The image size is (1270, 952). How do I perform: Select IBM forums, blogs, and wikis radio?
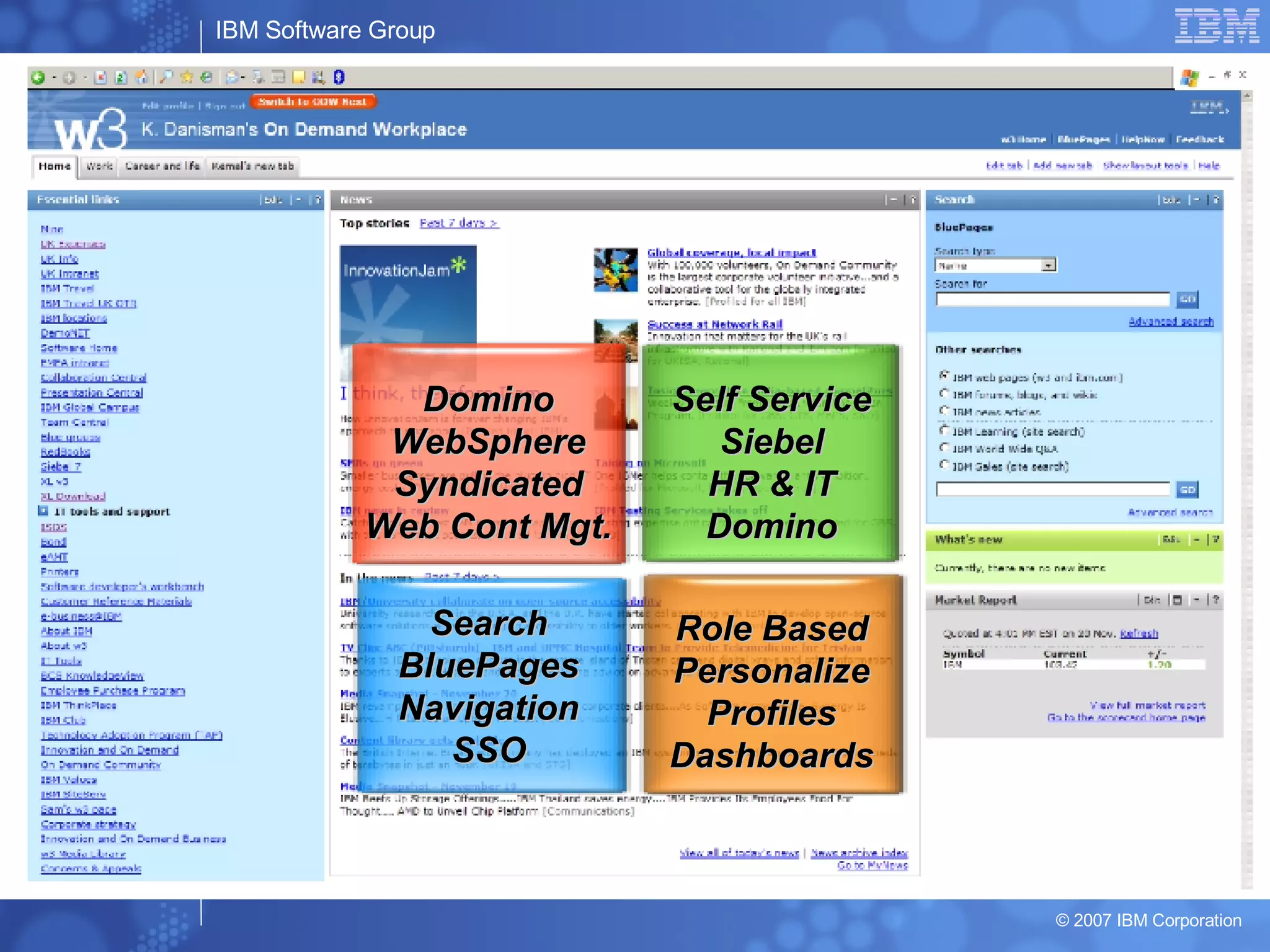click(x=944, y=393)
